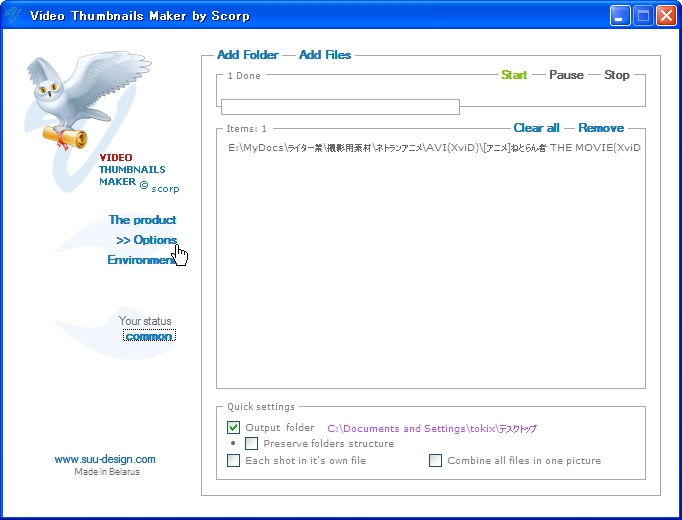Image resolution: width=682 pixels, height=520 pixels.
Task: Remove the selected item
Action: (x=601, y=128)
